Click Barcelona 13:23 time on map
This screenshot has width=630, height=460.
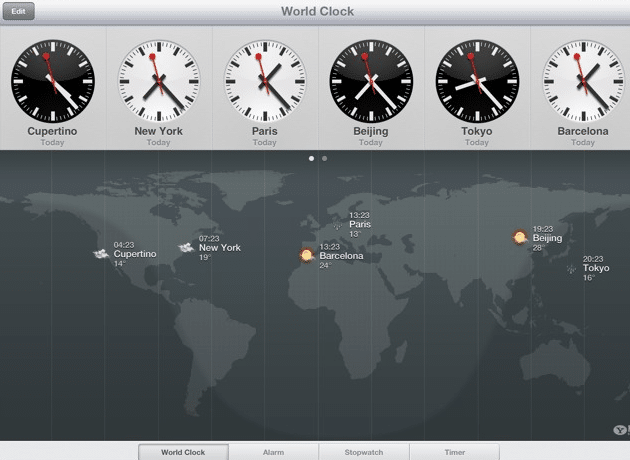click(329, 247)
